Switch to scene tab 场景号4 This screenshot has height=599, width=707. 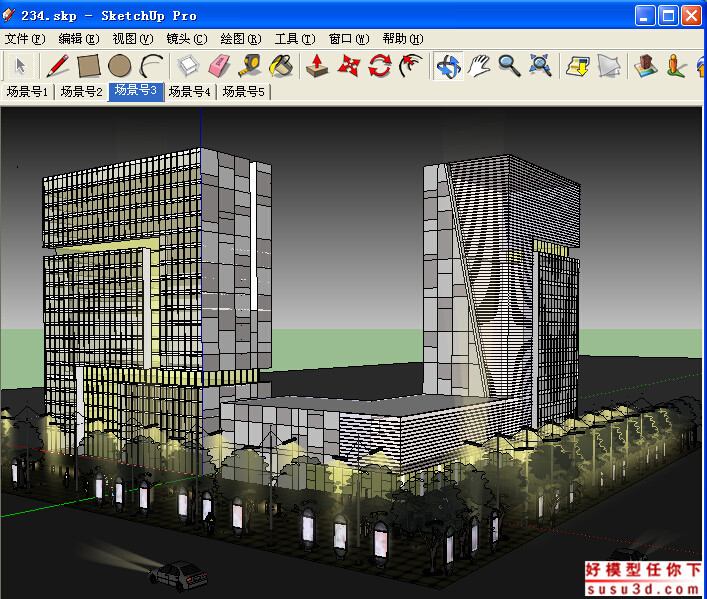190,92
